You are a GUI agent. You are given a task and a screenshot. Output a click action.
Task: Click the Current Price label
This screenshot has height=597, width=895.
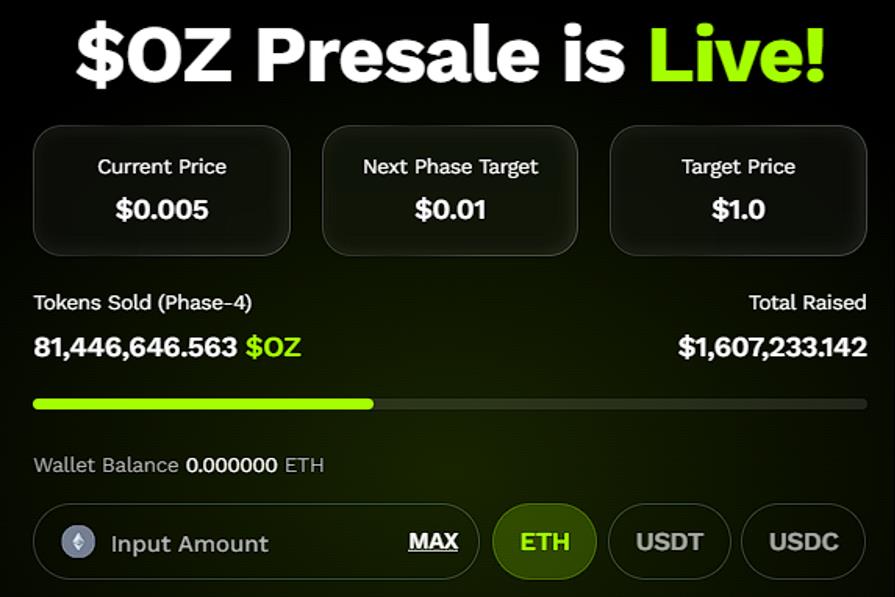click(x=162, y=167)
